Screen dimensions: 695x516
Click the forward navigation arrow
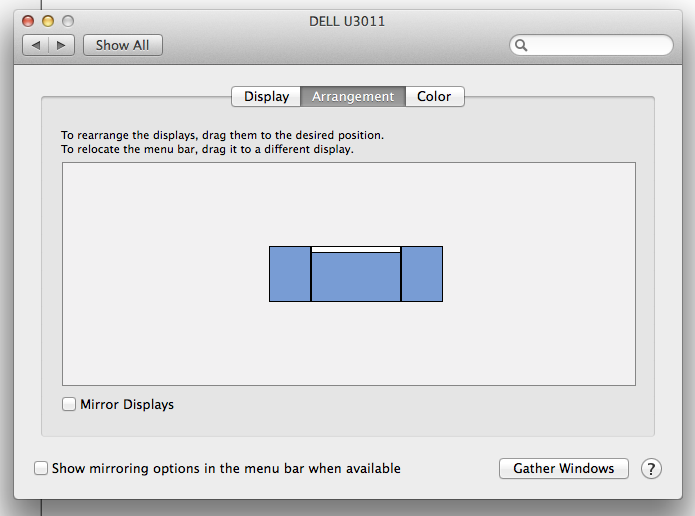(x=61, y=45)
